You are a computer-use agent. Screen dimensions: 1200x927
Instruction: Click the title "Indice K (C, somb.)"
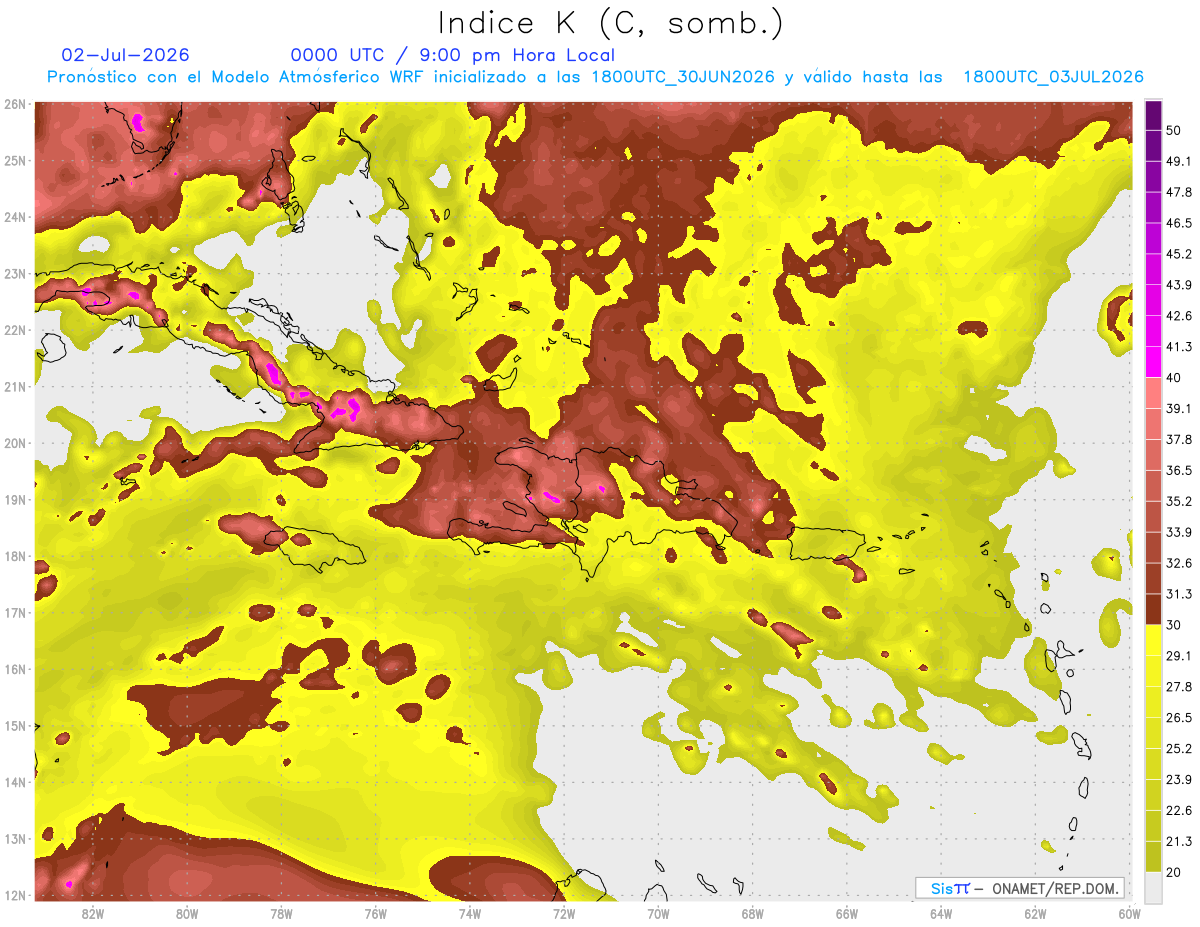click(611, 23)
